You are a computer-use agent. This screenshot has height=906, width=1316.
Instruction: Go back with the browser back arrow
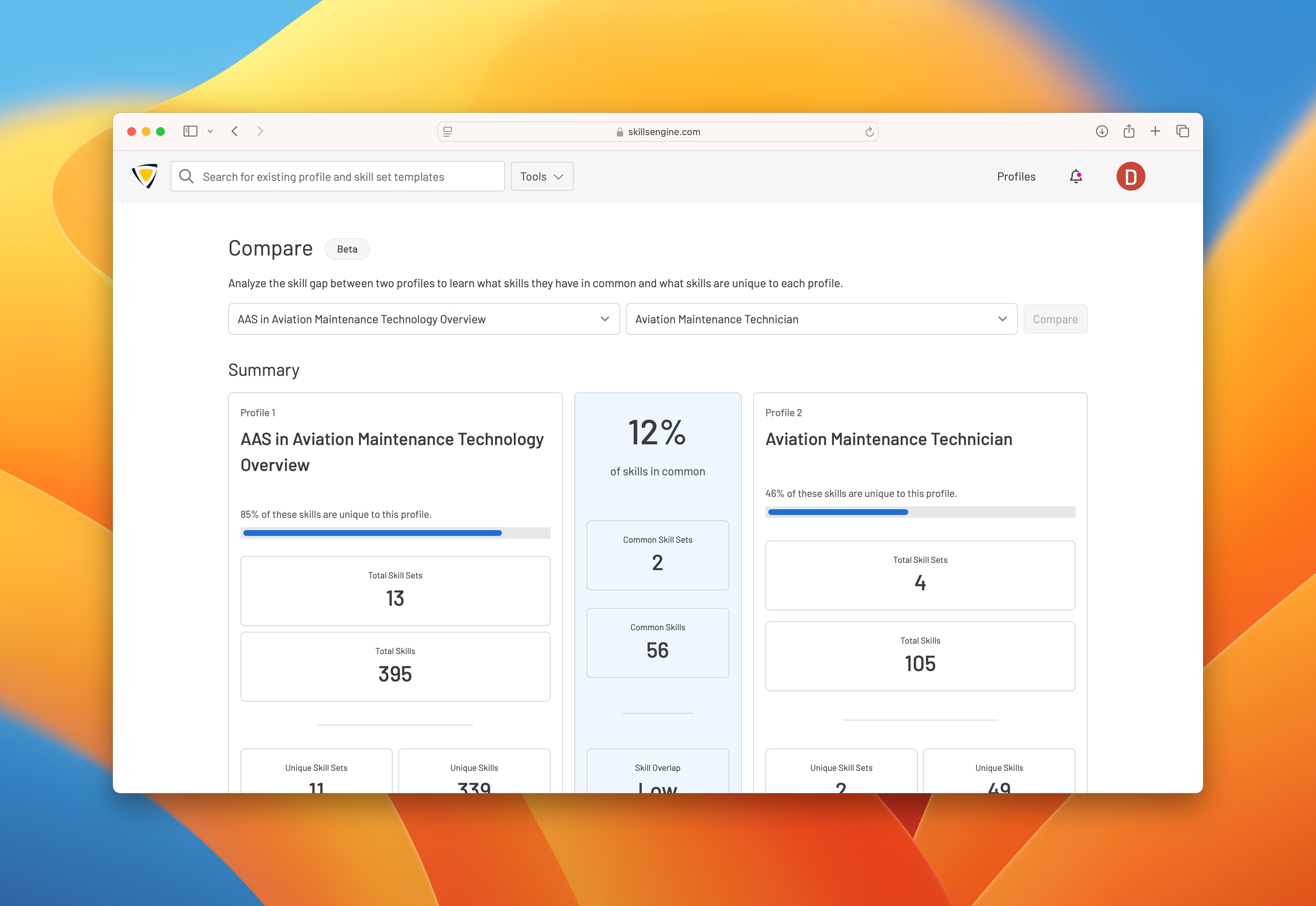click(235, 132)
